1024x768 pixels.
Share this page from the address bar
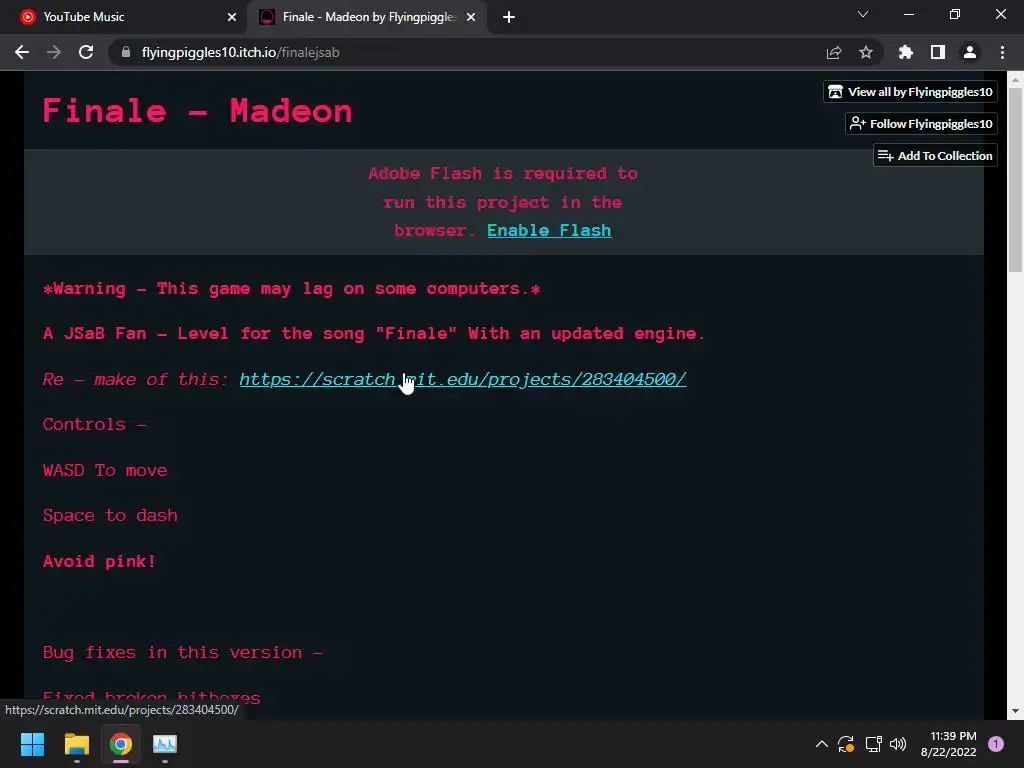[834, 52]
